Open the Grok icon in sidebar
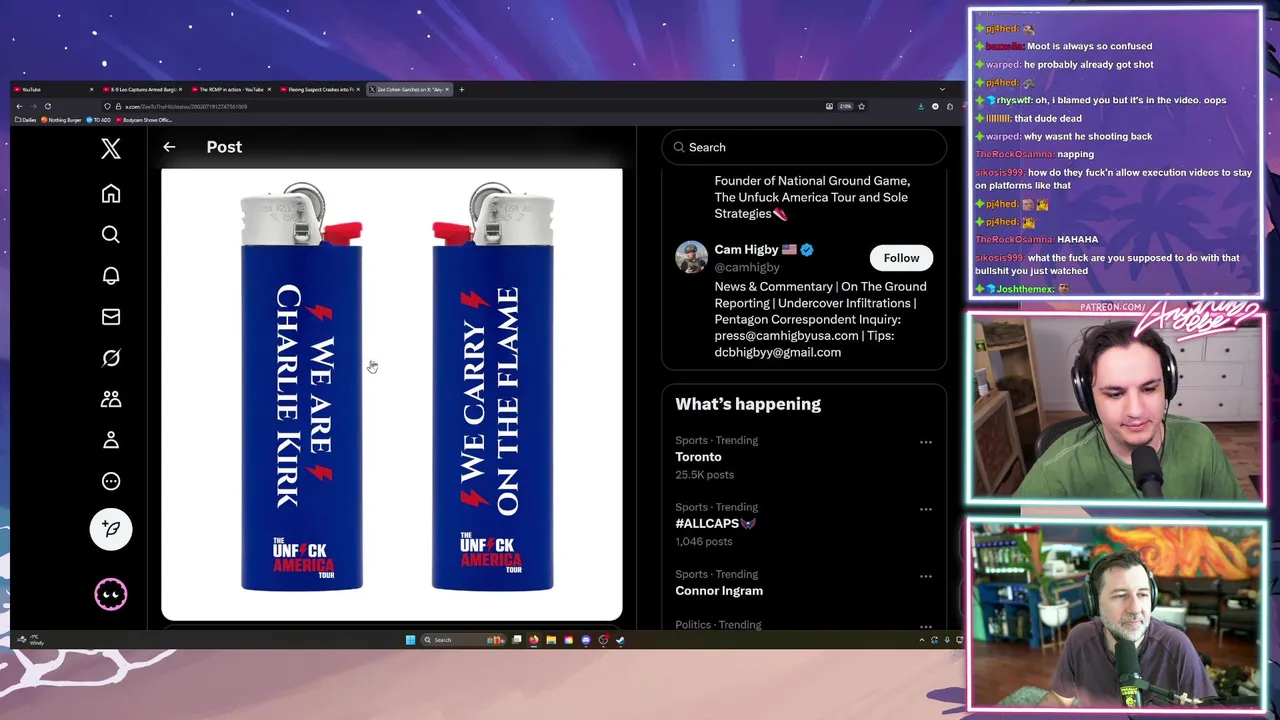This screenshot has width=1280, height=720. coord(111,358)
